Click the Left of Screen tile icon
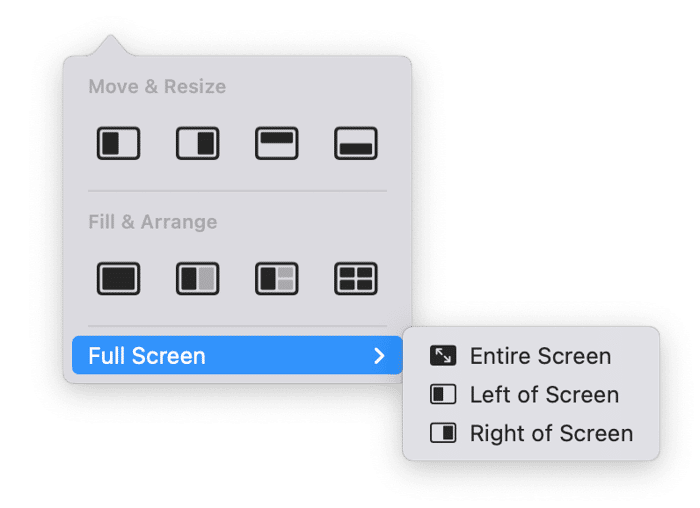This screenshot has width=700, height=508. tap(442, 395)
